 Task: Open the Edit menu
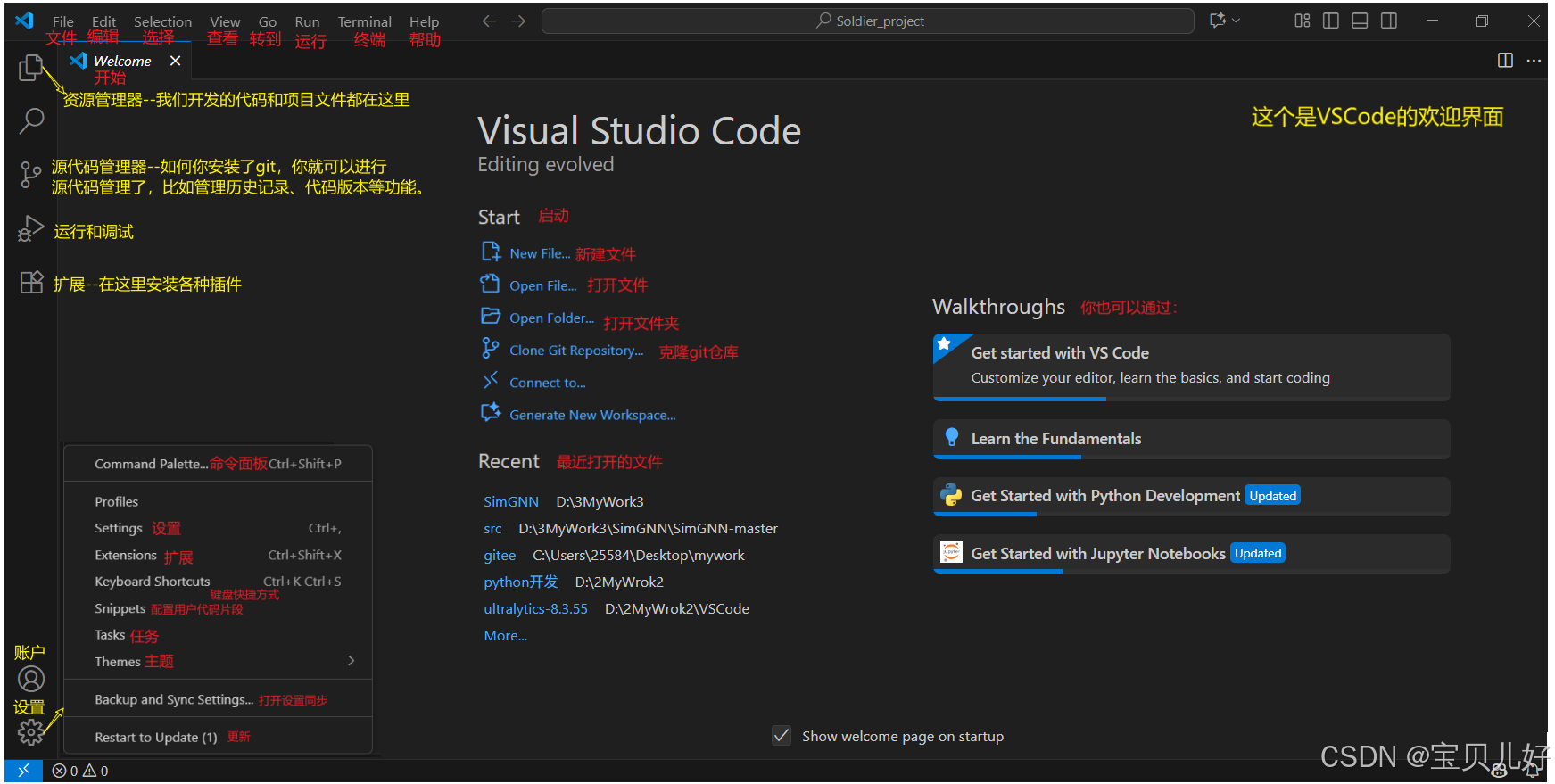click(x=103, y=21)
